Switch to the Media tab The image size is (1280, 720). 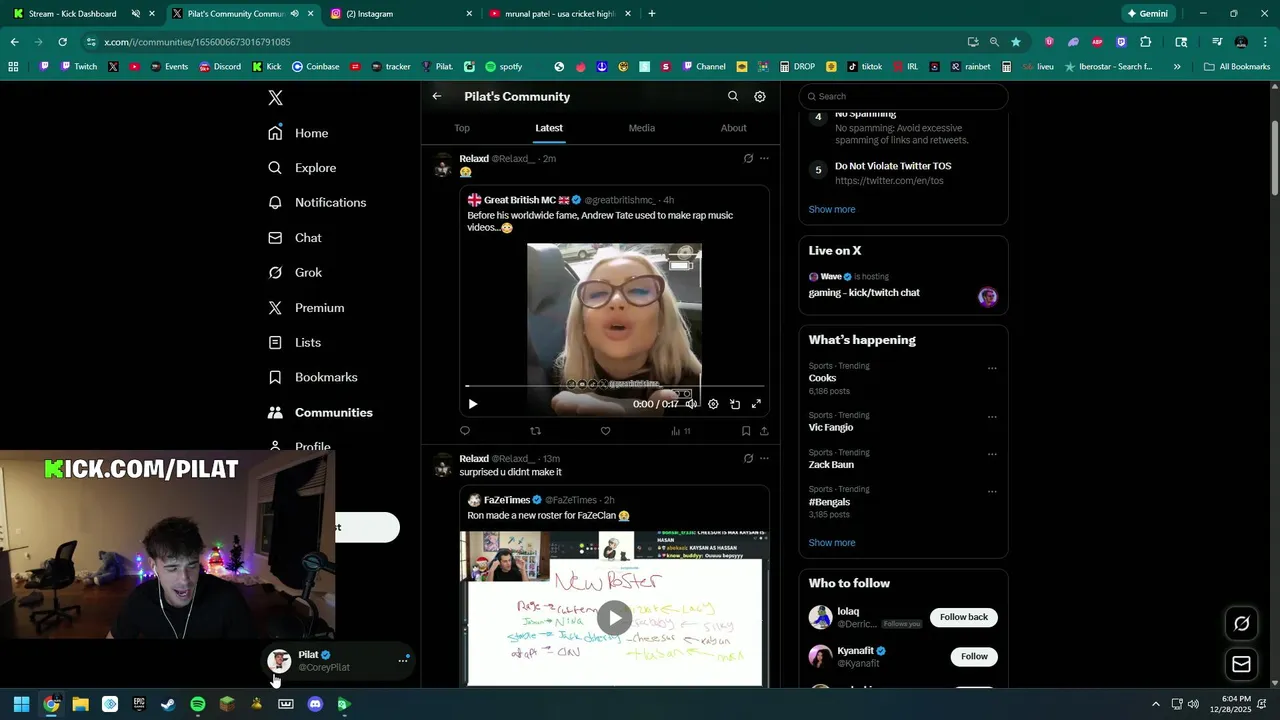[642, 128]
